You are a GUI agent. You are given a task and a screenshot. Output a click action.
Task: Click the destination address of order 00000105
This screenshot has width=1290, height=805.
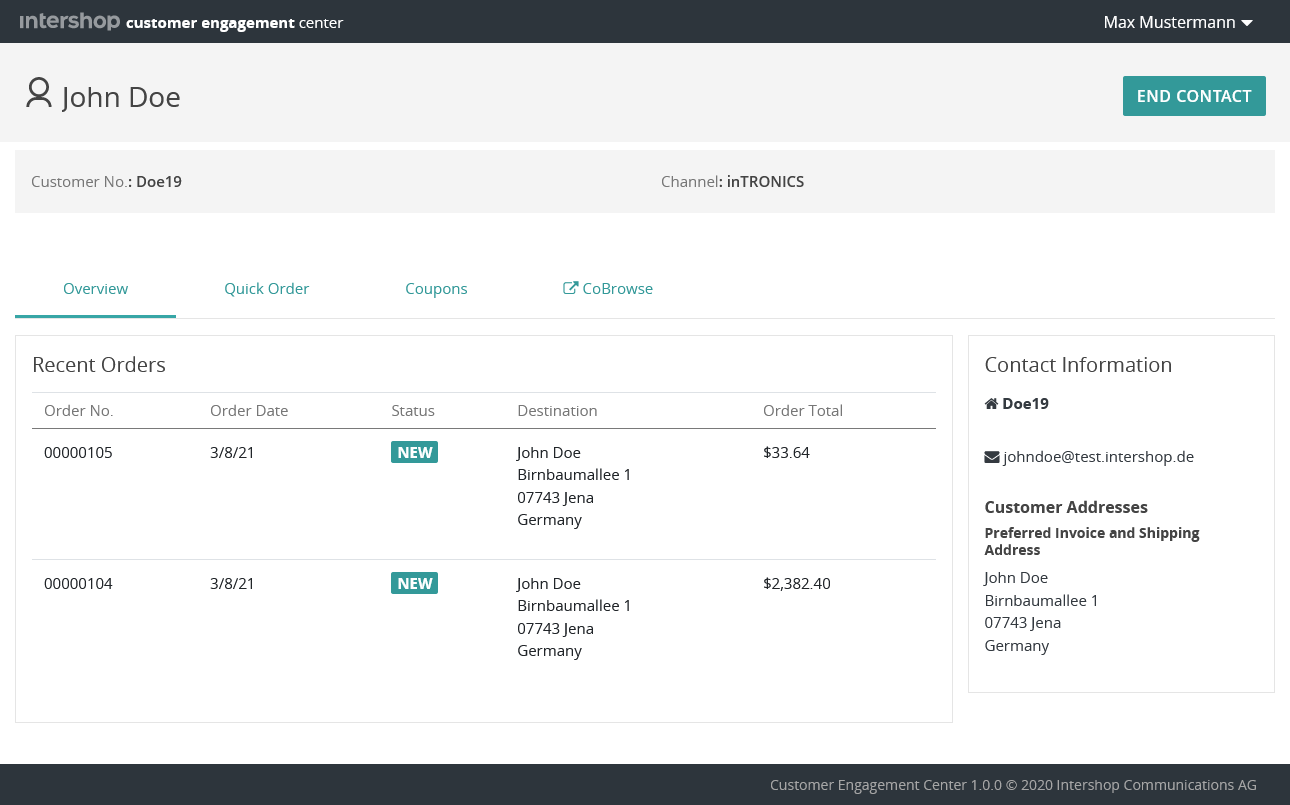pyautogui.click(x=574, y=486)
